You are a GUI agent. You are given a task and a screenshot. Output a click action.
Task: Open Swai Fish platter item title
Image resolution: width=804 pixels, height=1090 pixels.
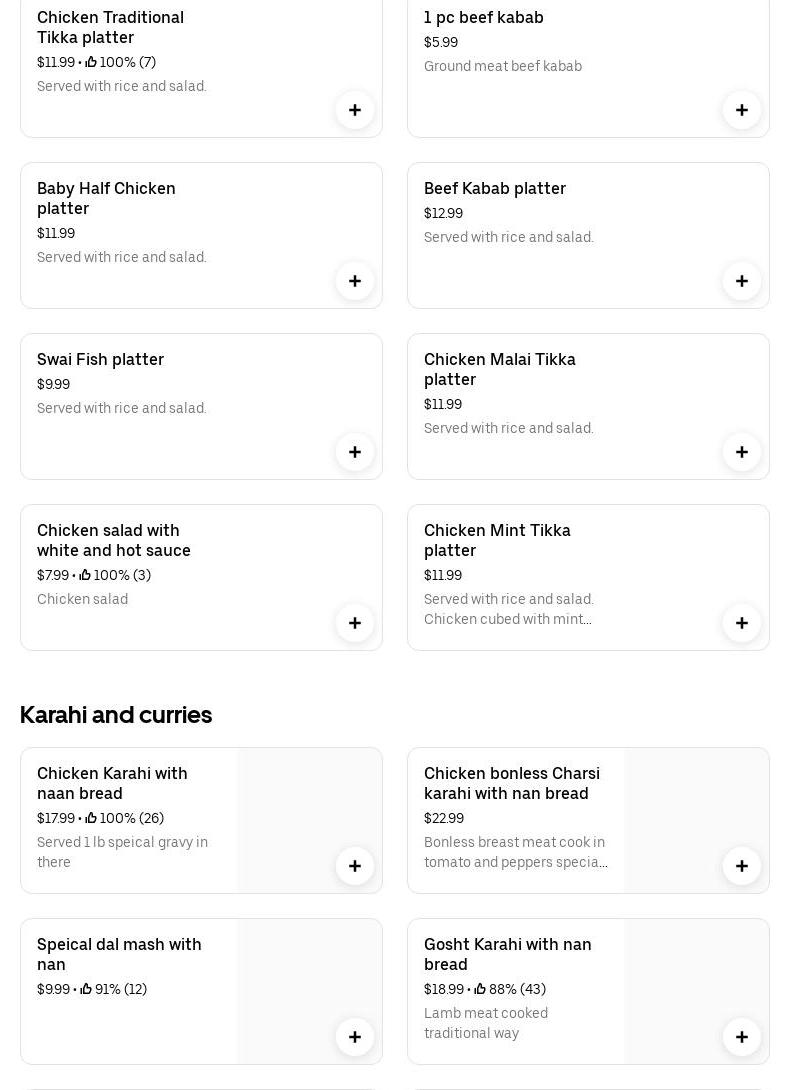point(100,359)
